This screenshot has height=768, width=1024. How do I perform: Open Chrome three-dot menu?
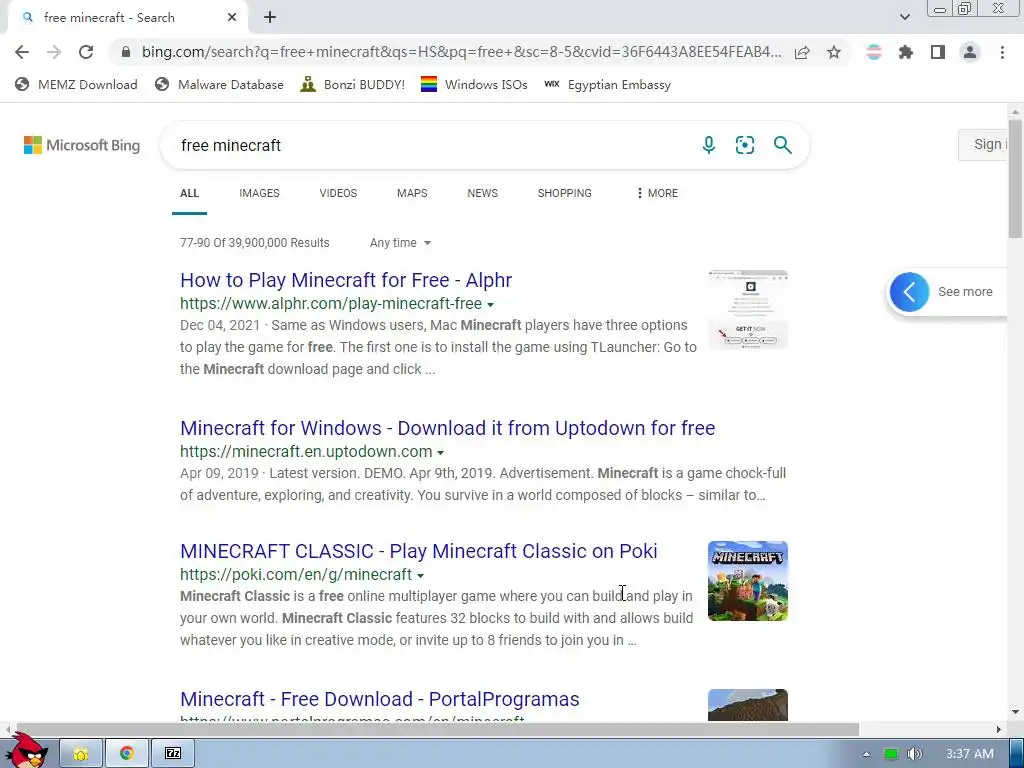(x=1002, y=52)
